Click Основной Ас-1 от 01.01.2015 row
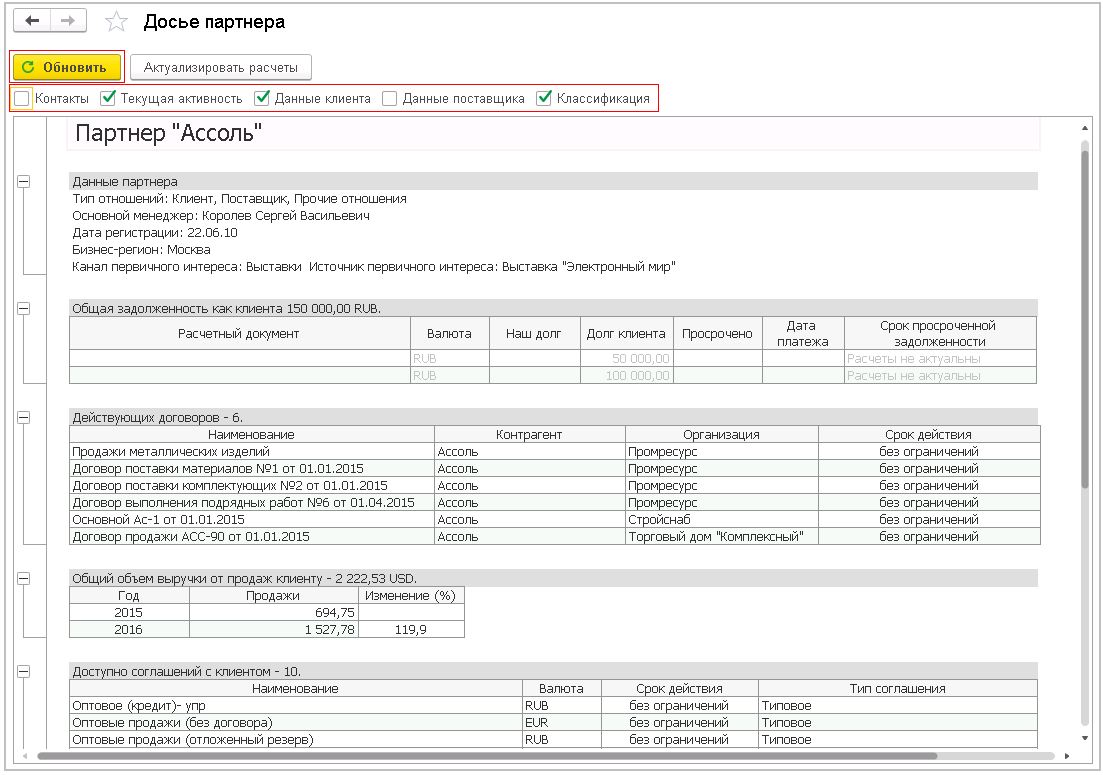The width and height of the screenshot is (1103, 775). tap(554, 519)
